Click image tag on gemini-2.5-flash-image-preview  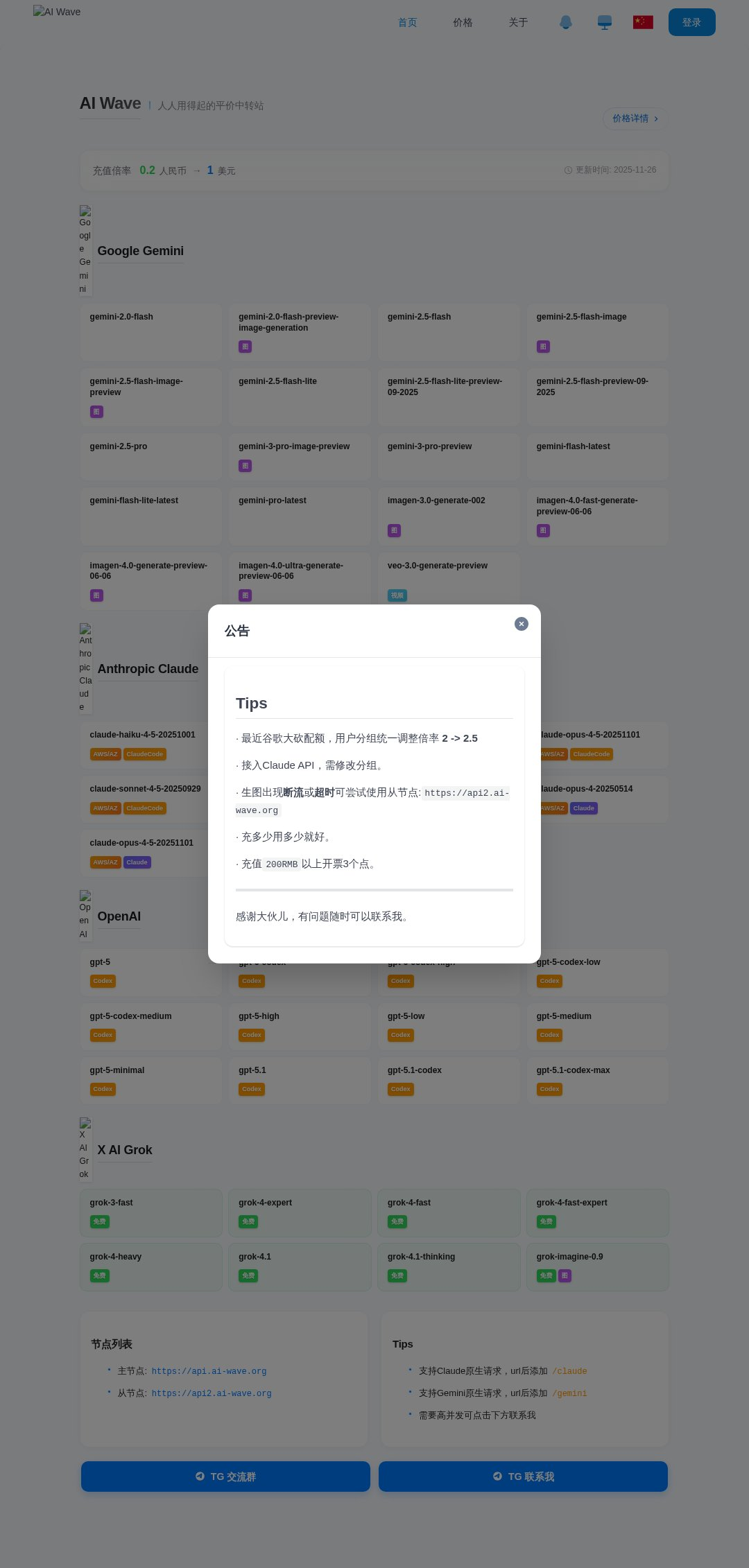tap(96, 412)
